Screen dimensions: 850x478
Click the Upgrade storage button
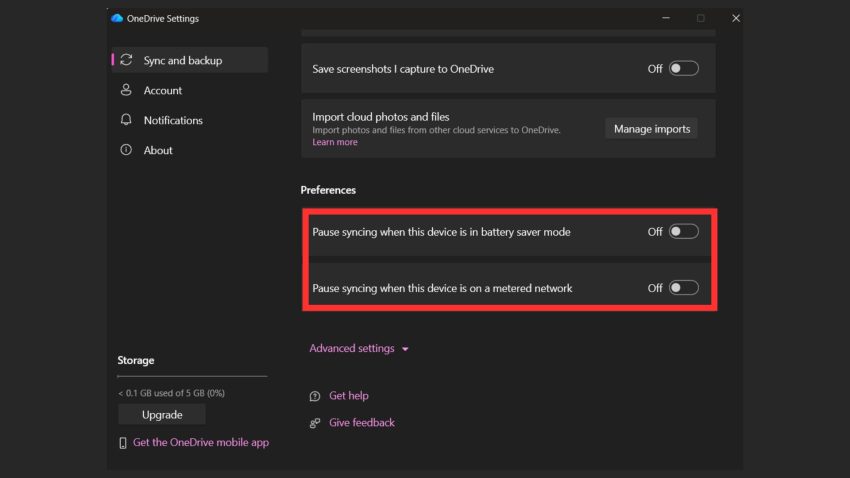point(162,415)
